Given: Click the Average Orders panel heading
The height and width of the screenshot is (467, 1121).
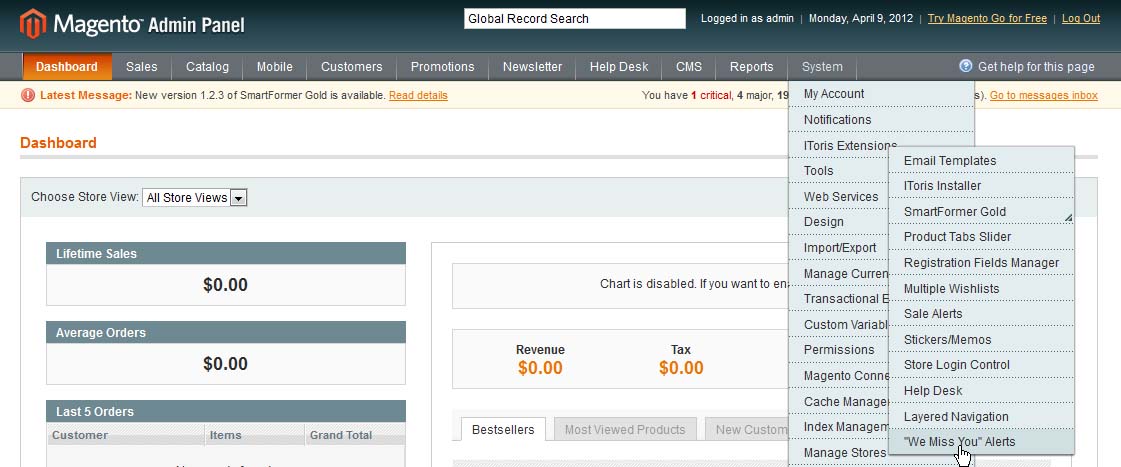Looking at the screenshot, I should pyautogui.click(x=226, y=333).
